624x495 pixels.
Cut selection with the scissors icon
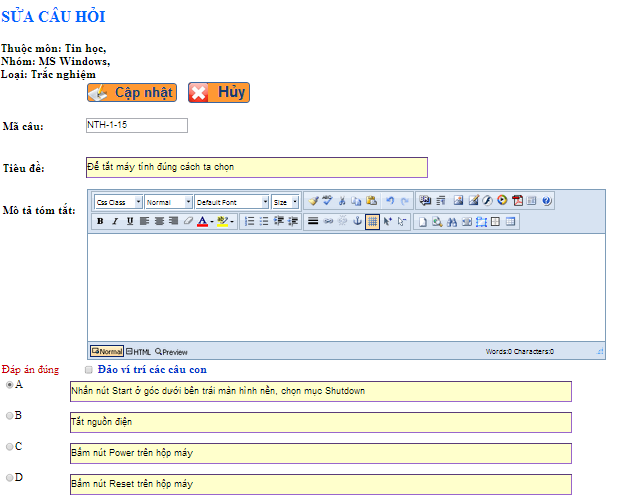click(342, 201)
